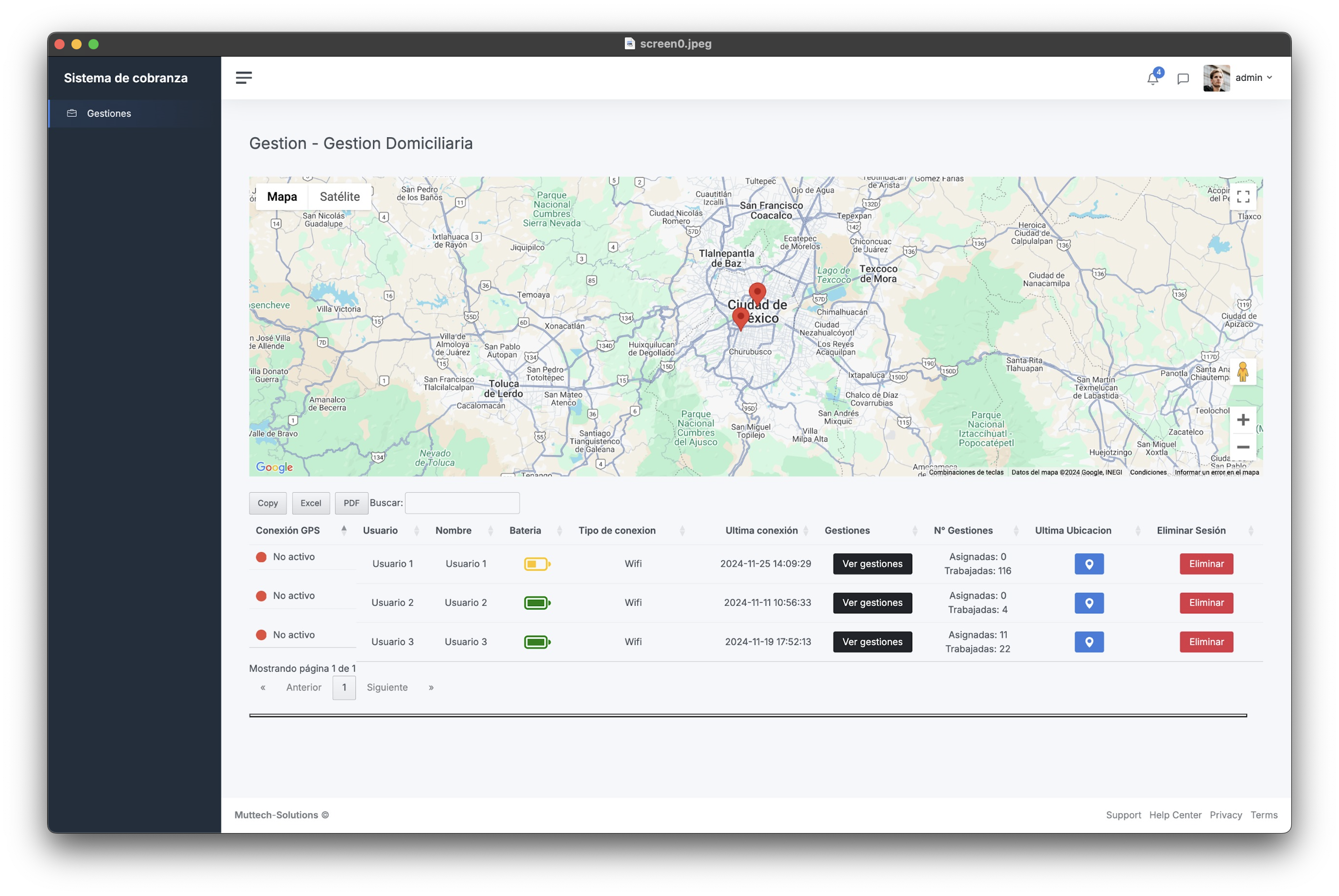
Task: Click the Excel export button
Action: (x=311, y=503)
